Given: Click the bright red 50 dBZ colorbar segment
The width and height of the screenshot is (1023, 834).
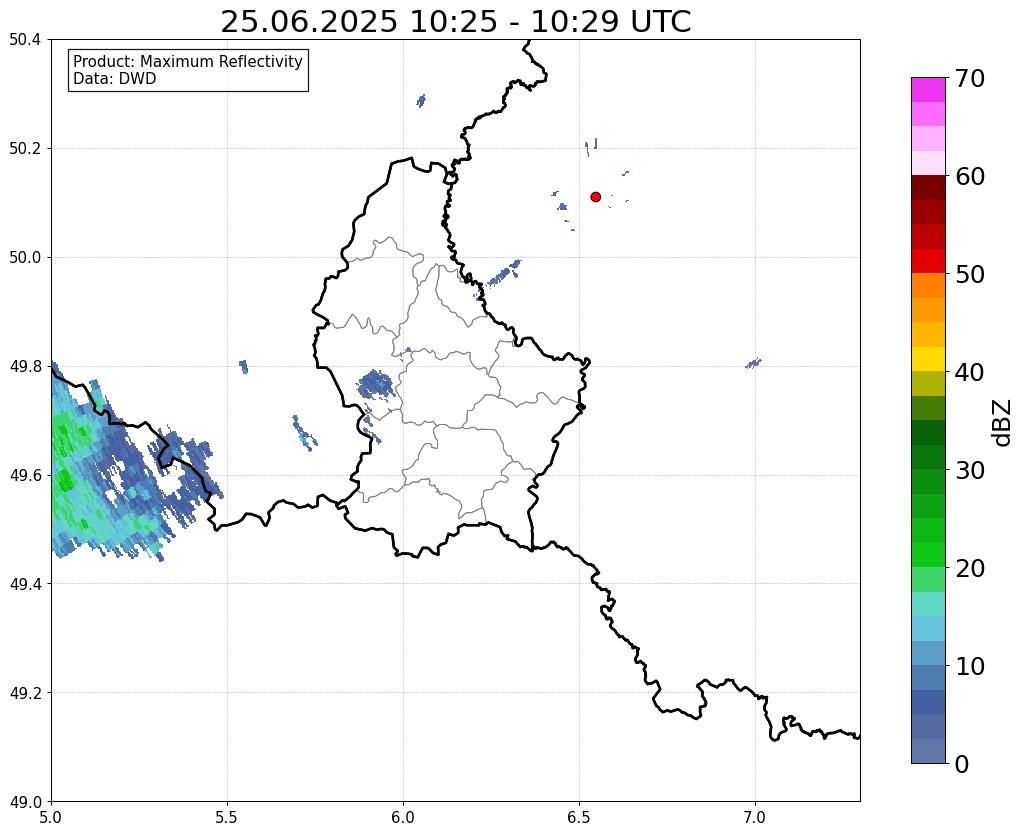Looking at the screenshot, I should click(928, 261).
